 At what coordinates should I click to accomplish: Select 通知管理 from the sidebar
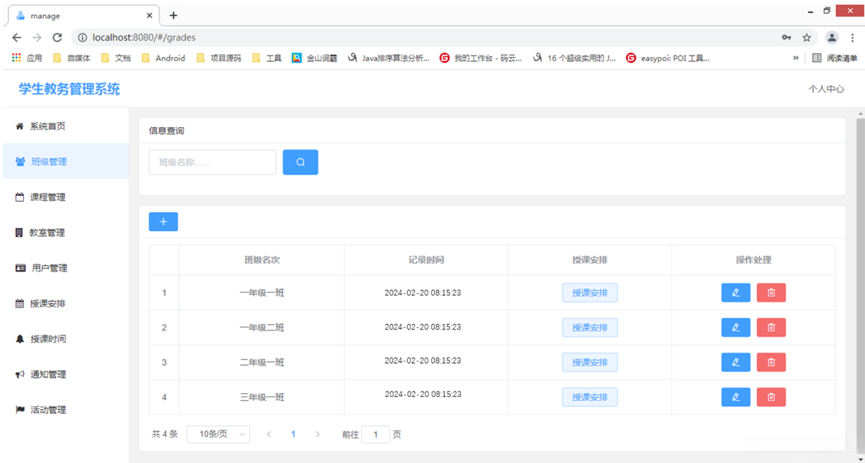(x=47, y=374)
